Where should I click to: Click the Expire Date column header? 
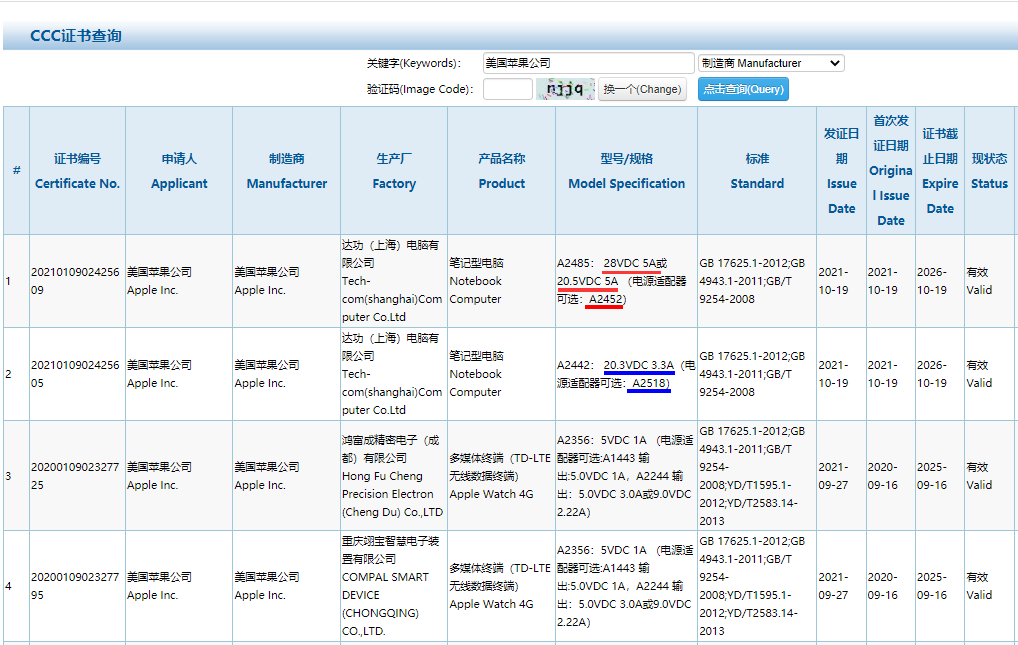[940, 171]
